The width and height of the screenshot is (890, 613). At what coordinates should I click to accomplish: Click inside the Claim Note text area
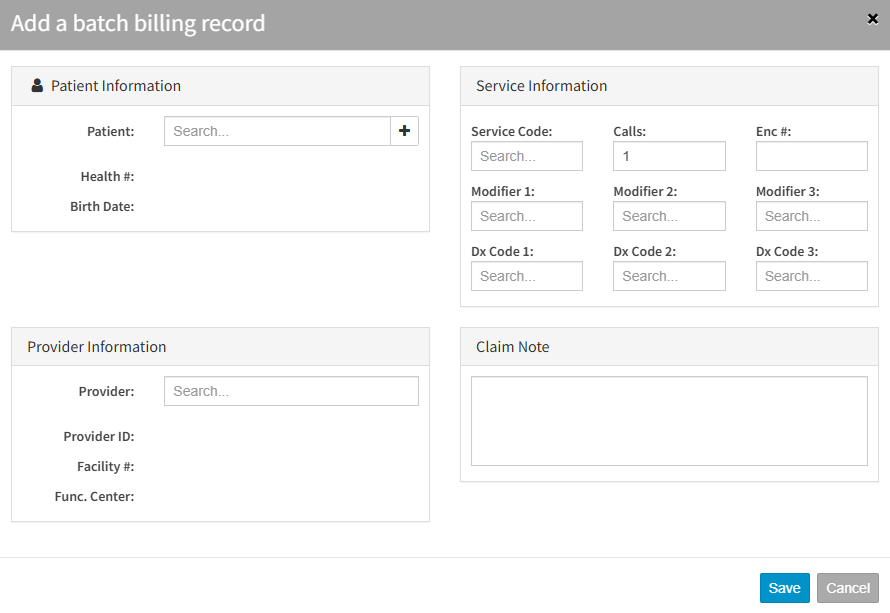669,421
